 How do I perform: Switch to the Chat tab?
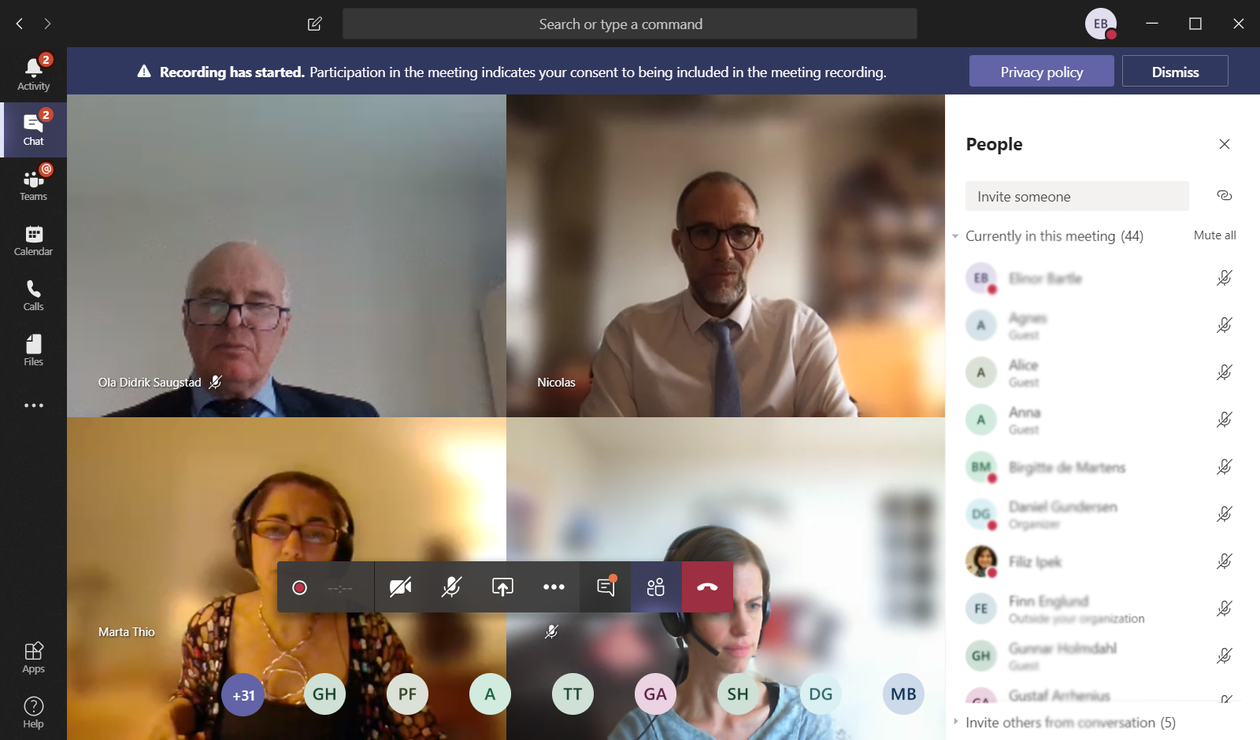pyautogui.click(x=33, y=129)
